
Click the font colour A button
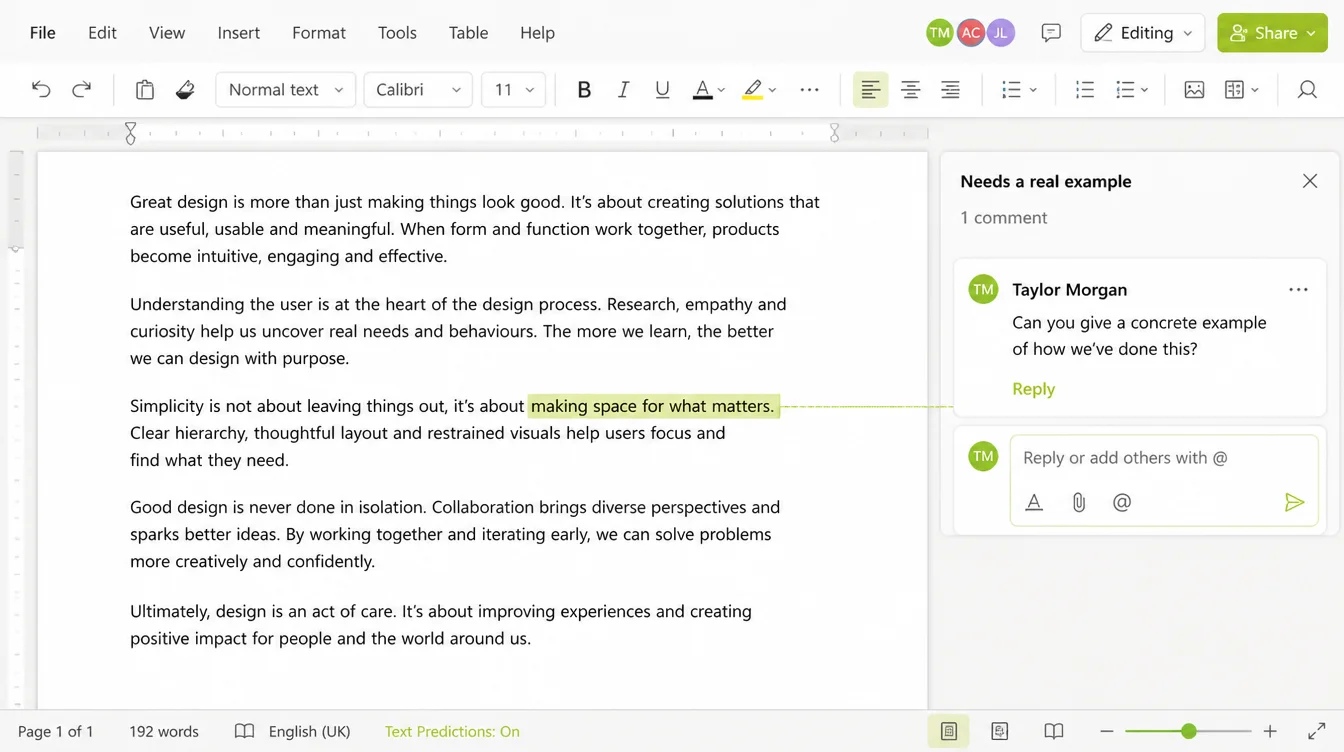[x=703, y=90]
